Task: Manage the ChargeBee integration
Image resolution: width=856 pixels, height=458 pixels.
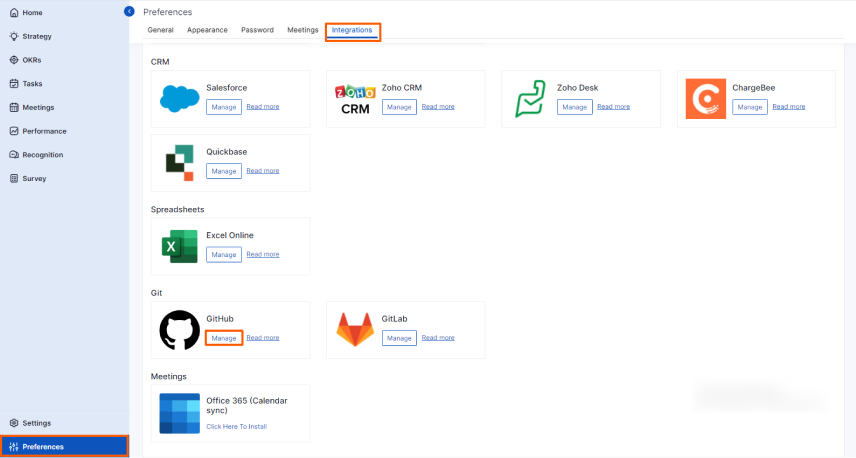Action: click(750, 107)
